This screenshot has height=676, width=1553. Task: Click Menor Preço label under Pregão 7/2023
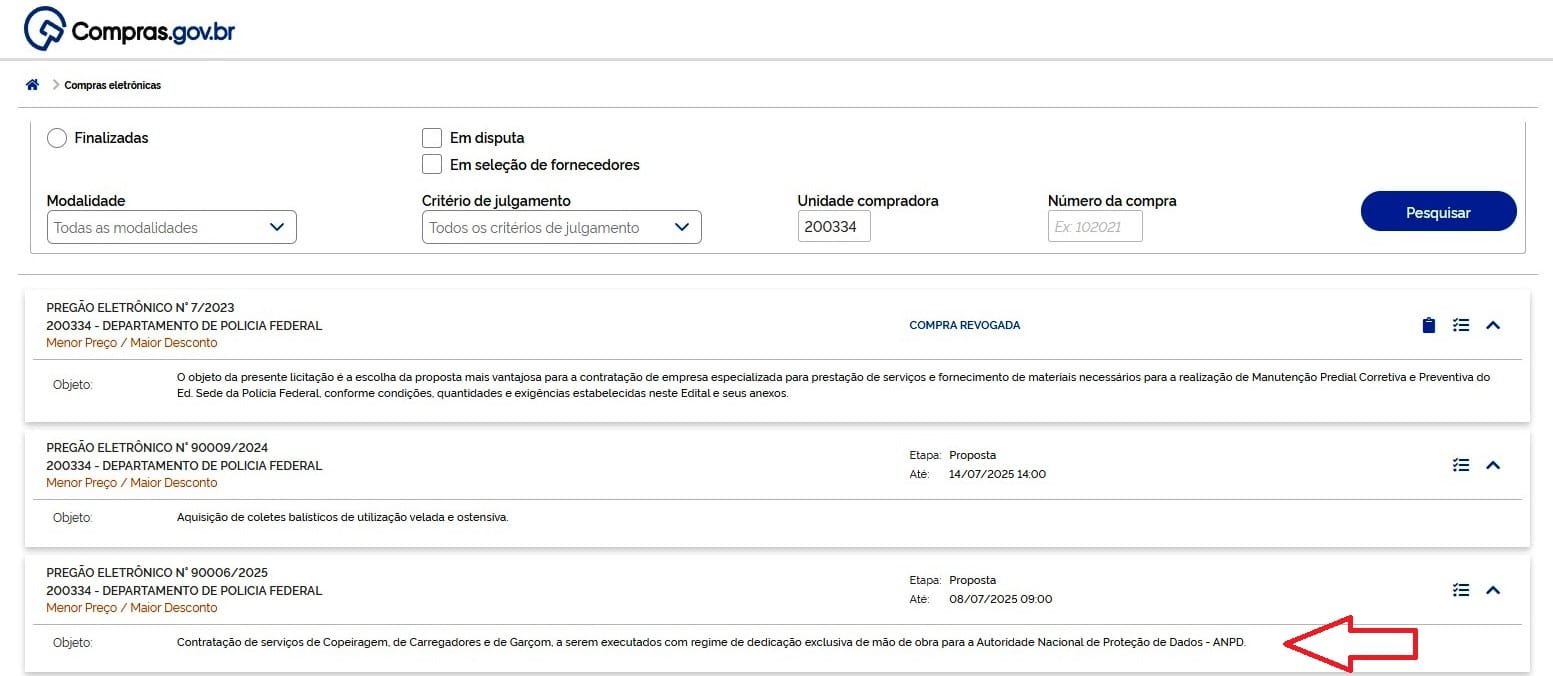tap(132, 343)
